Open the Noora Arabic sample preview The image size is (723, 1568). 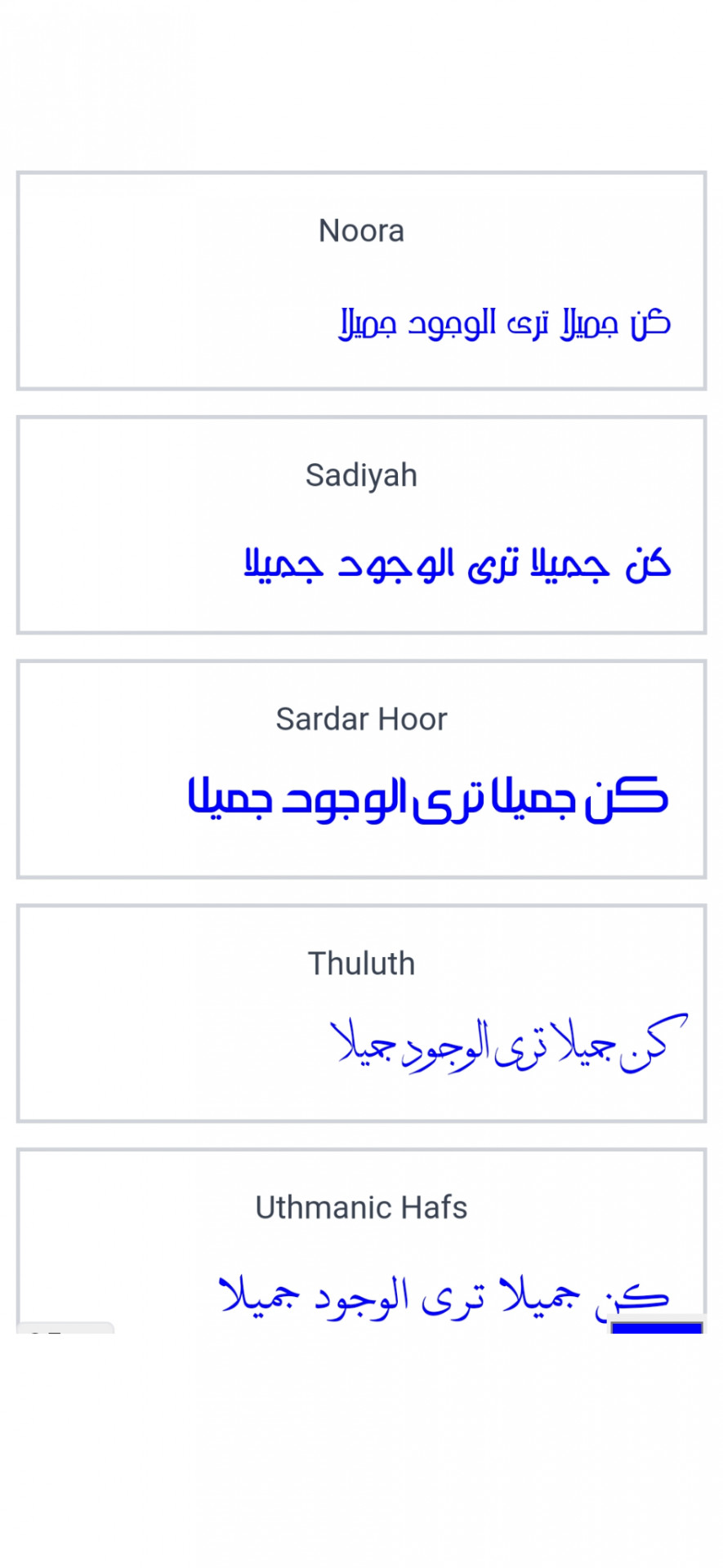(x=505, y=323)
